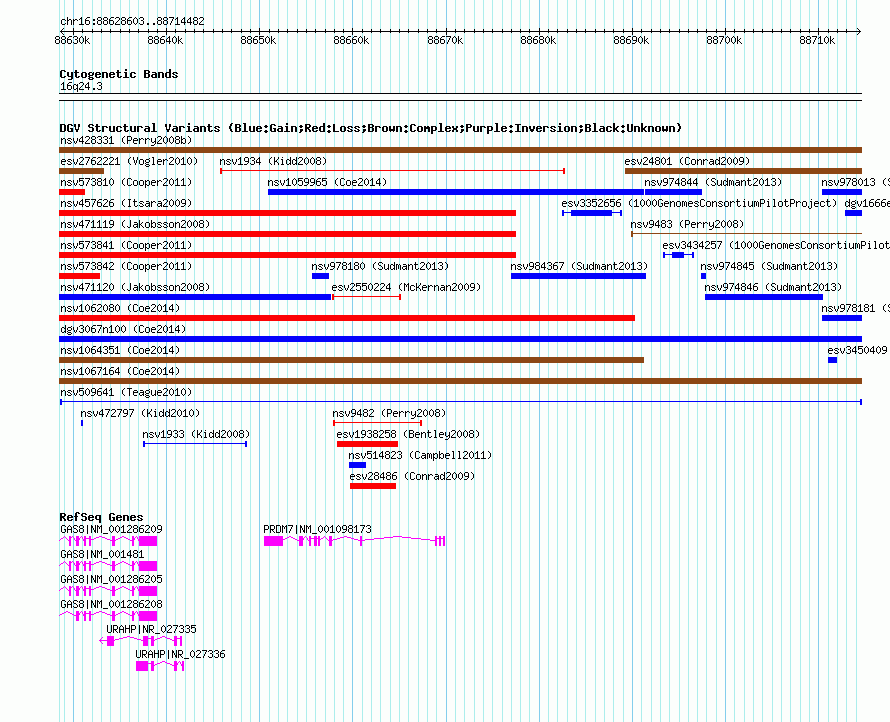
Task: Click the esv24801 (Conrad2009) complex variant label
Action: [x=687, y=161]
